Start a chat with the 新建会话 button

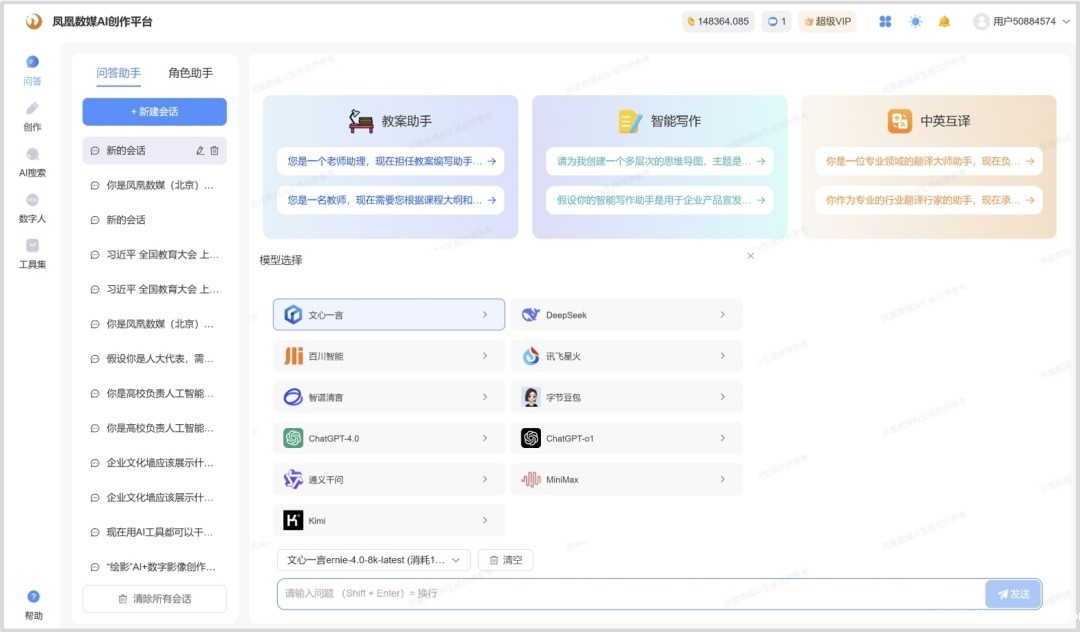point(154,112)
